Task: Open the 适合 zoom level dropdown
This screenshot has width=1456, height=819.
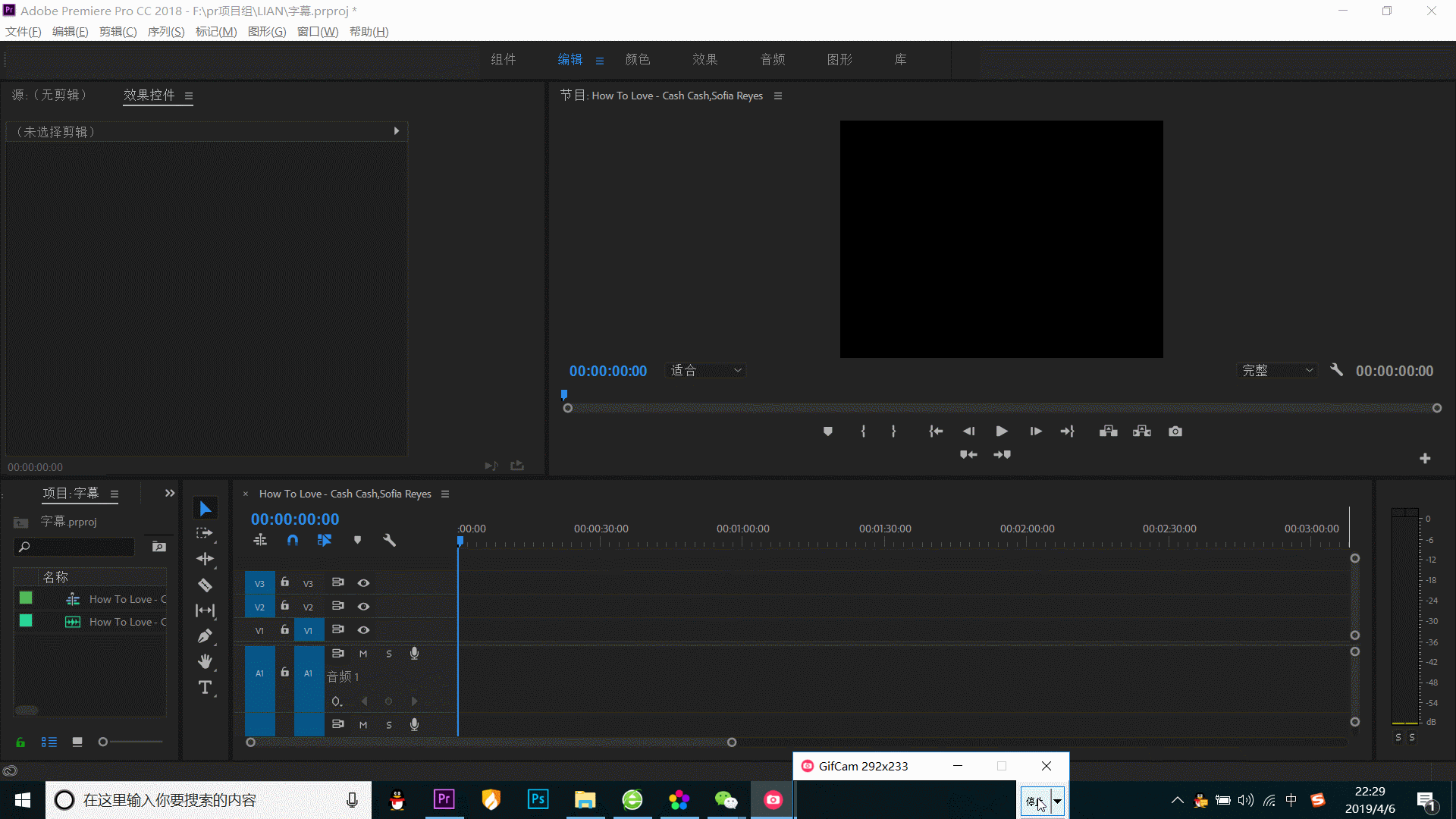Action: click(706, 370)
